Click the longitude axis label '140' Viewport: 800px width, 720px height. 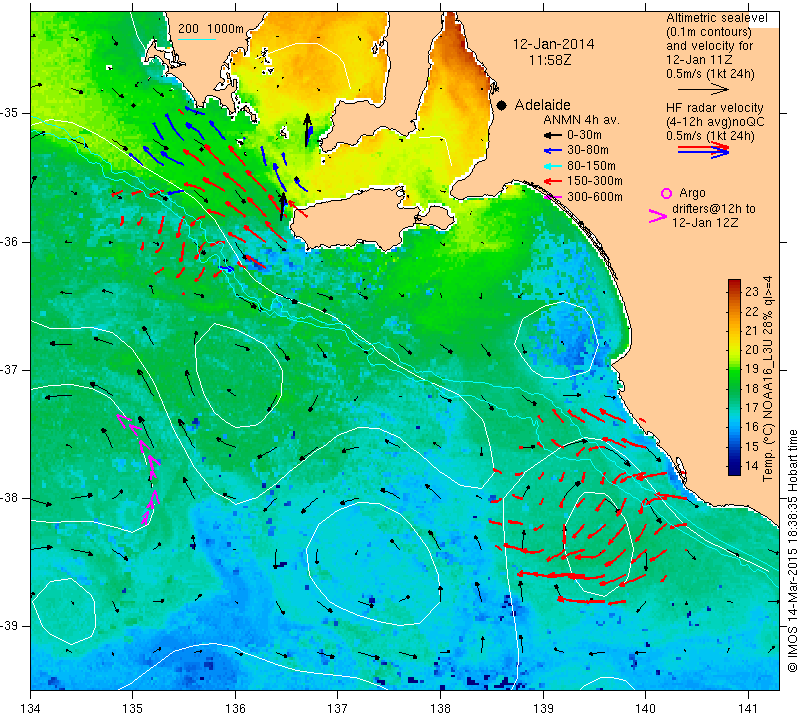click(x=645, y=708)
